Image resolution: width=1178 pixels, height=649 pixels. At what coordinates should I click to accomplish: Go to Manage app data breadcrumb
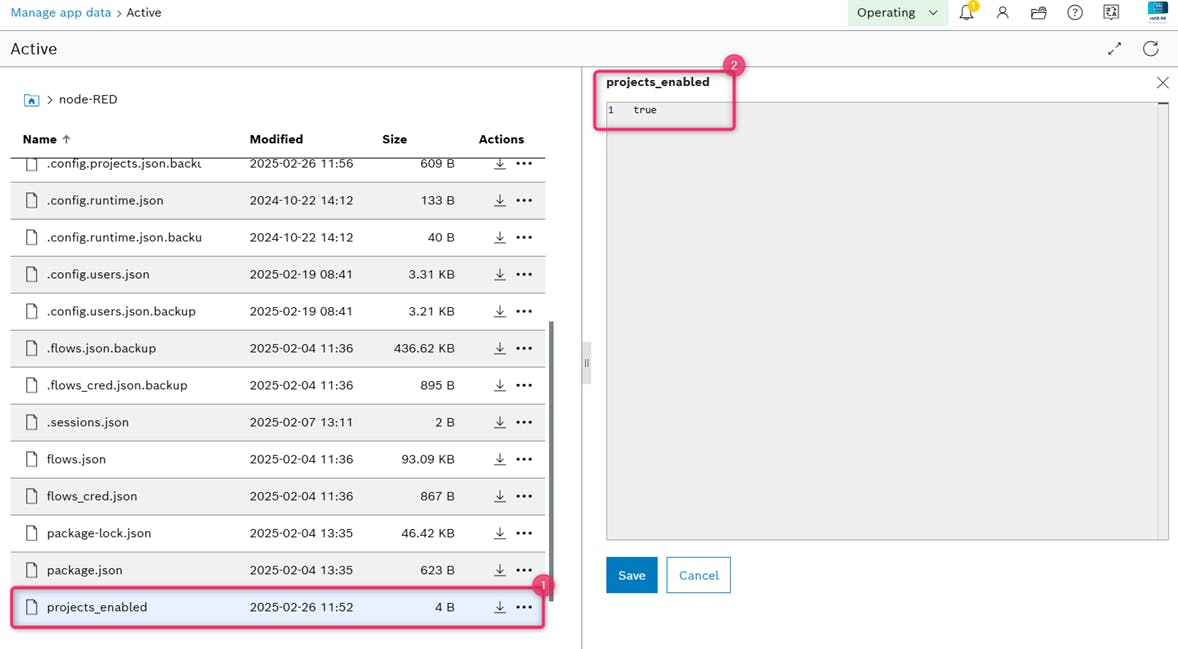click(x=60, y=13)
